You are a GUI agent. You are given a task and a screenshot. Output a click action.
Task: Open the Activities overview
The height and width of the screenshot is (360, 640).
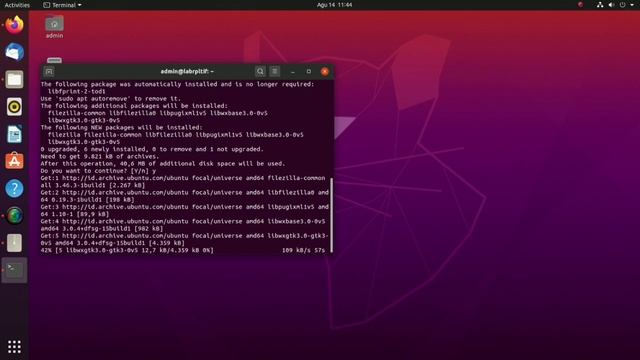coord(17,5)
